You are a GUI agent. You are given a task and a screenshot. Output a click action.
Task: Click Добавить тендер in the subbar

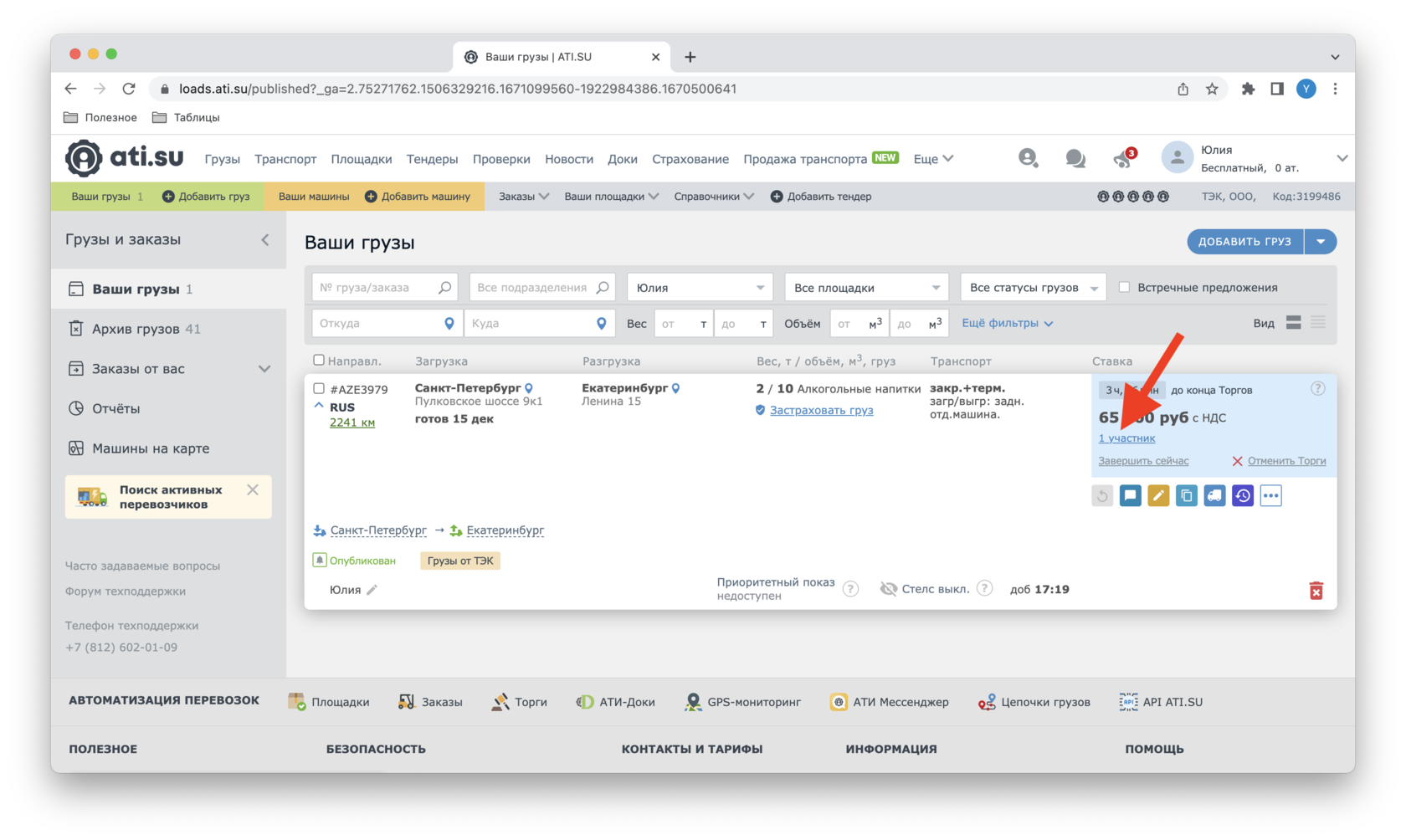[821, 197]
